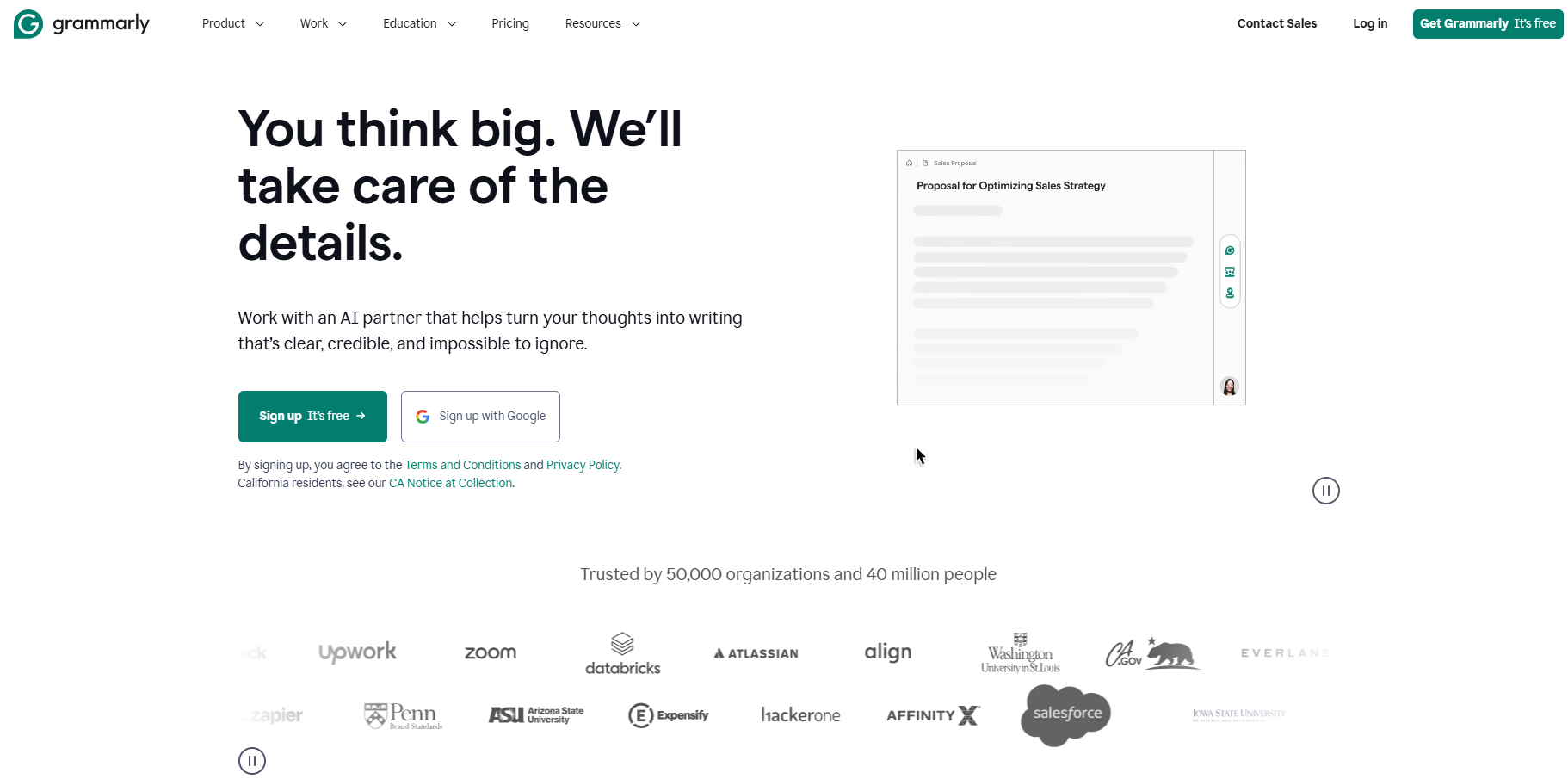Click the home icon in the demo breadcrumb
Screen dimensions: 1568x779
909,163
